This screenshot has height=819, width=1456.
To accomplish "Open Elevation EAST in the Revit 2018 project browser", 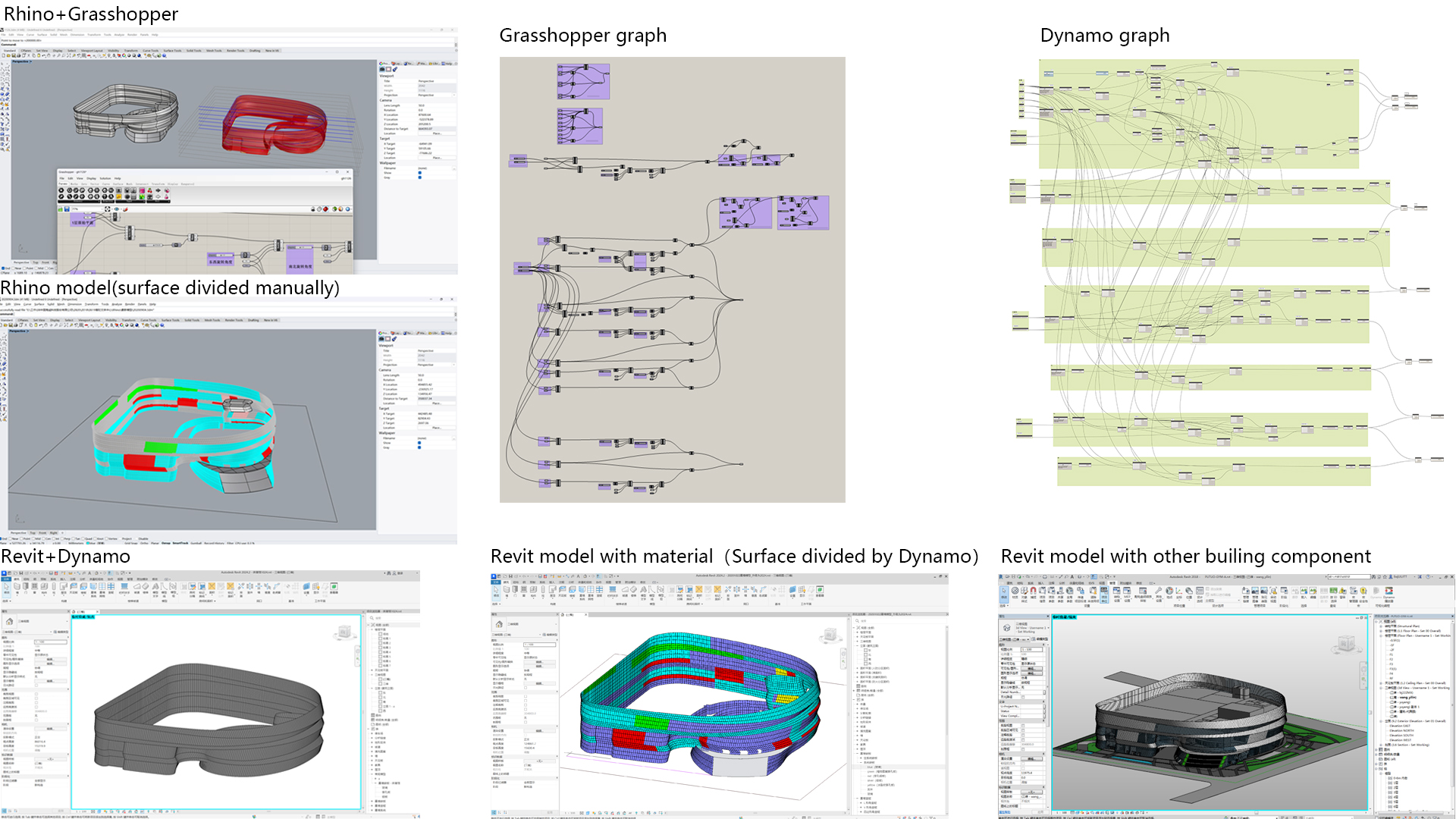I will point(1400,726).
